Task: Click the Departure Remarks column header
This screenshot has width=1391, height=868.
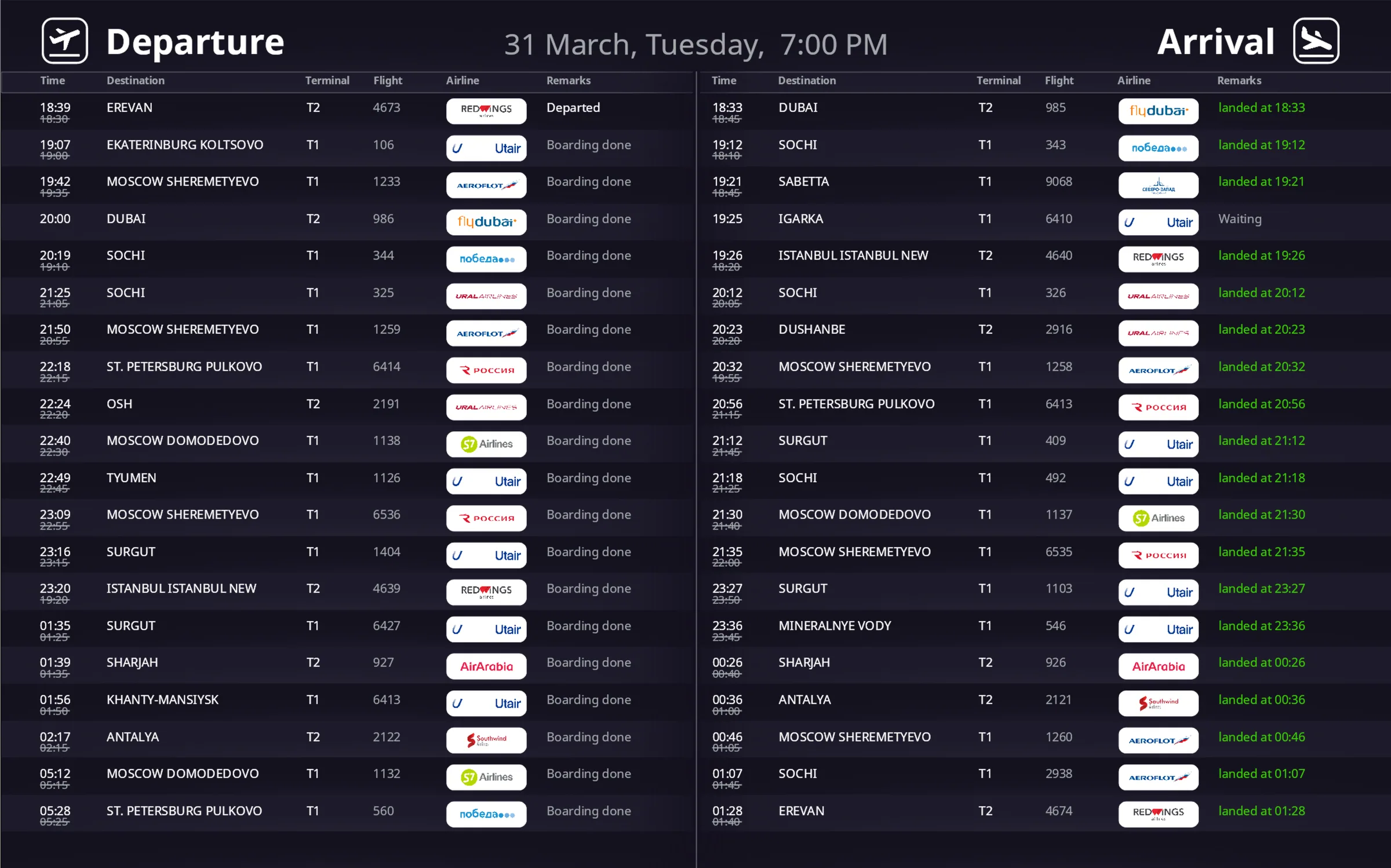Action: coord(568,81)
